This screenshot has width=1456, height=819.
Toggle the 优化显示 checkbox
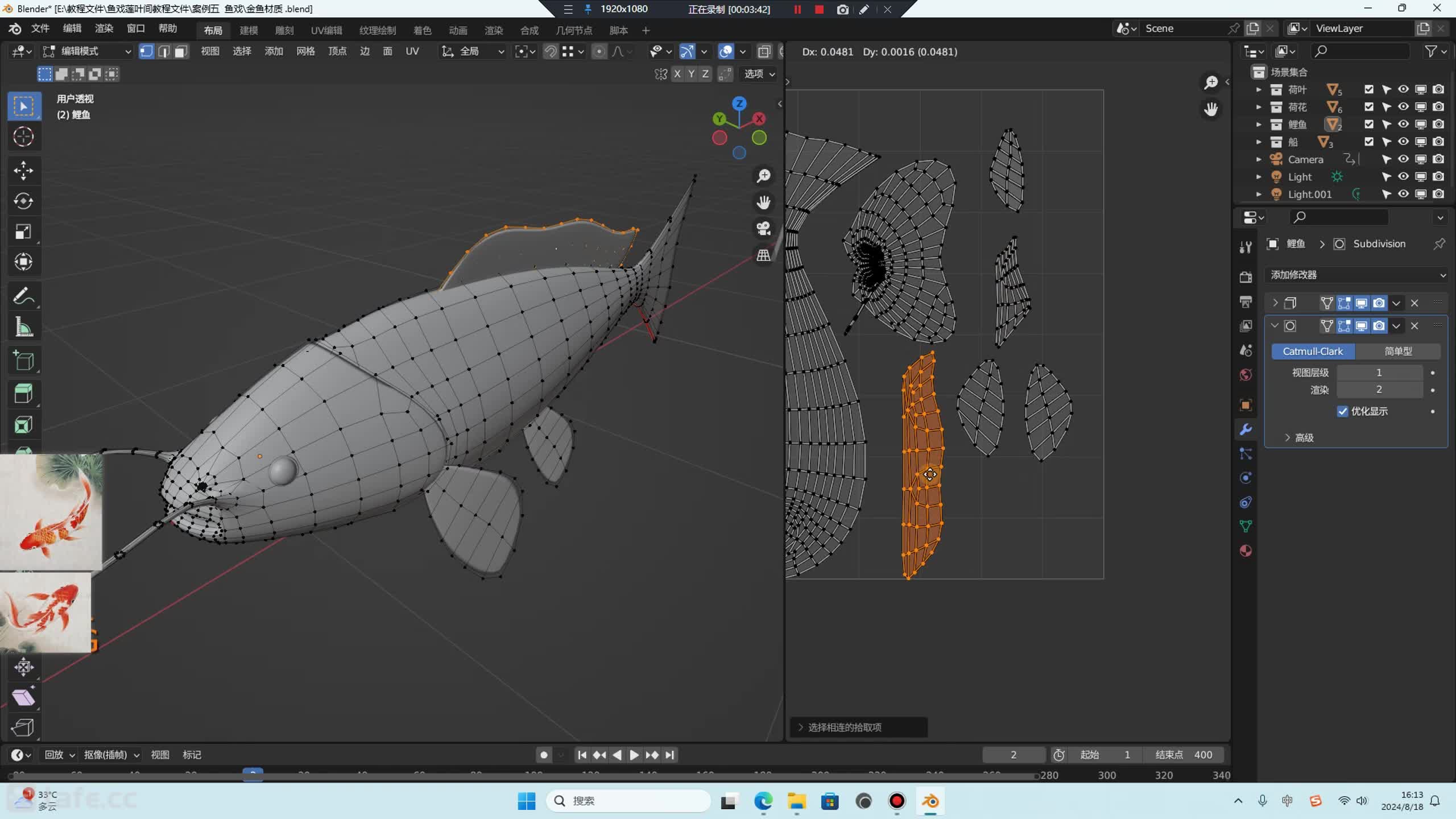click(1343, 411)
